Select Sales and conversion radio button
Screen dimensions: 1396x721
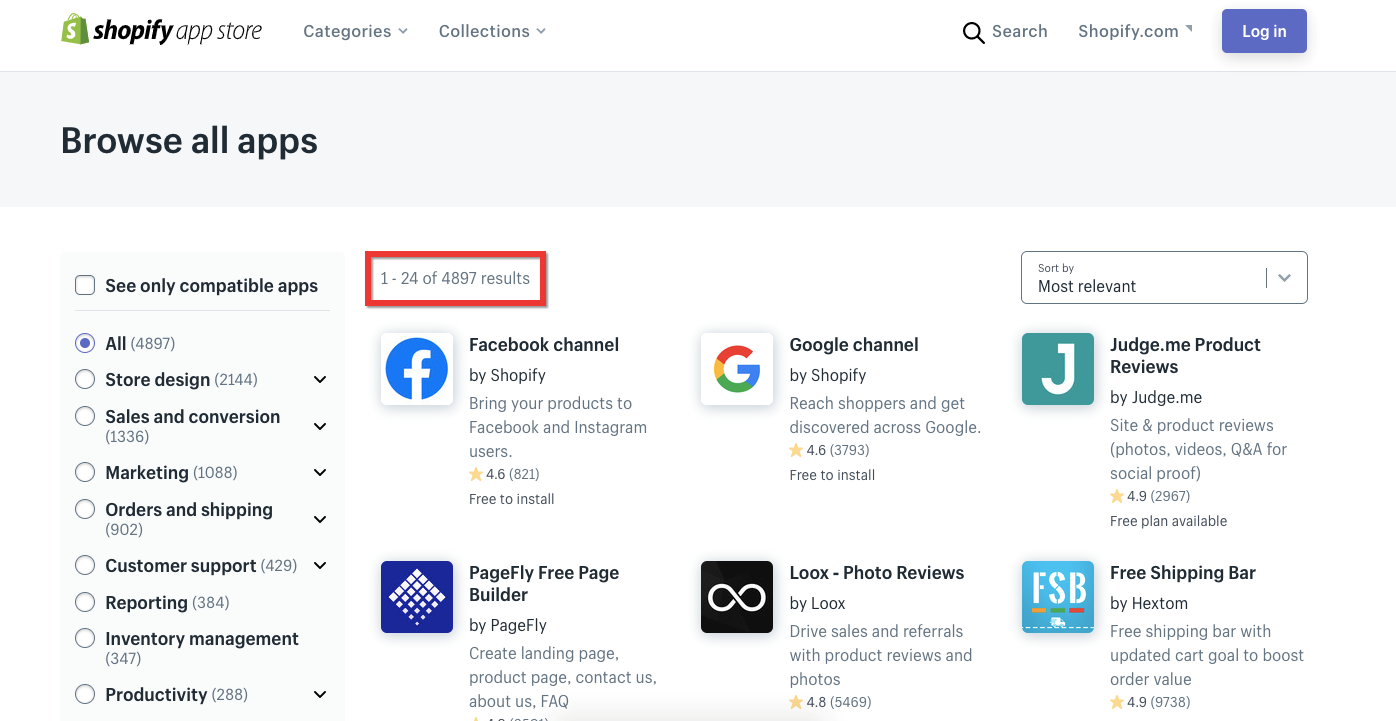pos(85,416)
